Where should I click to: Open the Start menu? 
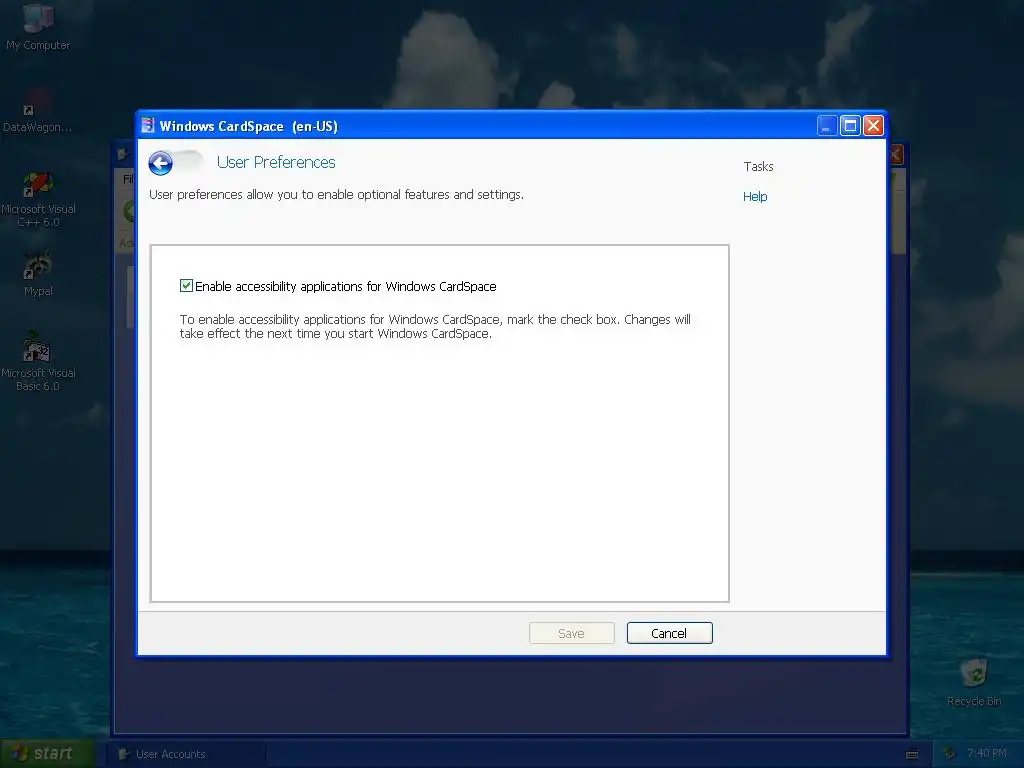click(x=47, y=754)
